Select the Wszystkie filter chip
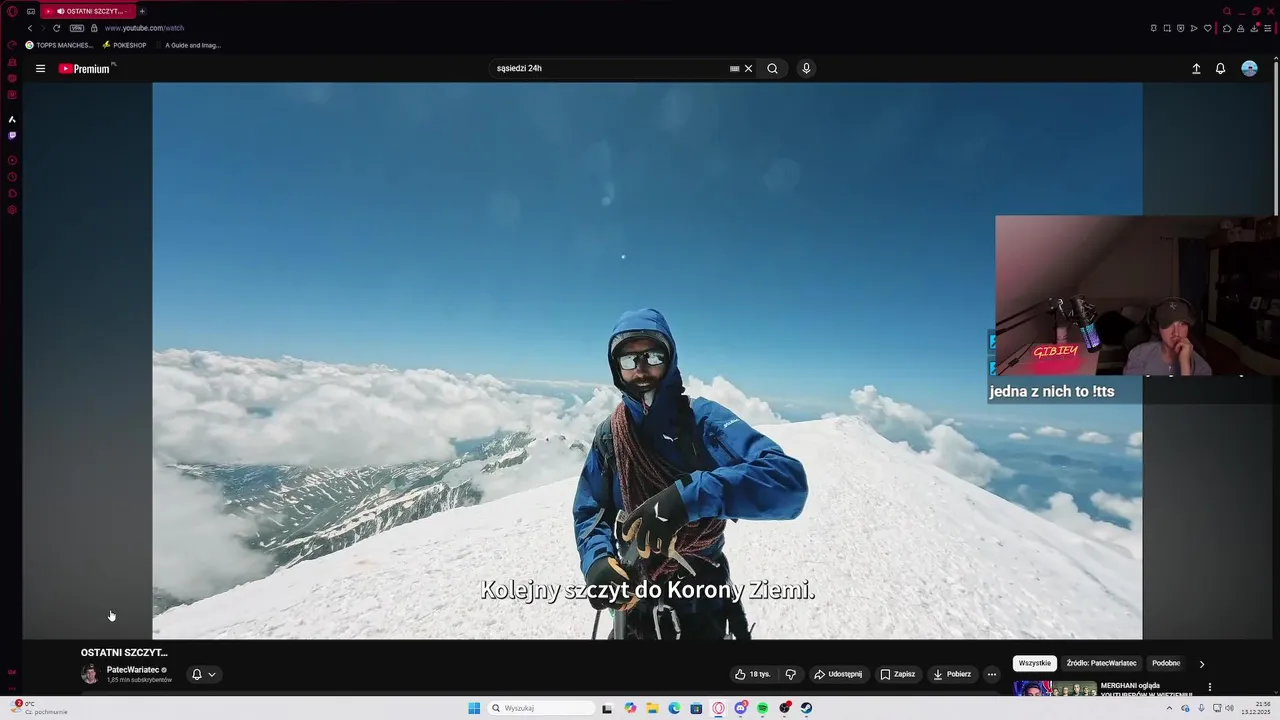 pos(1035,663)
